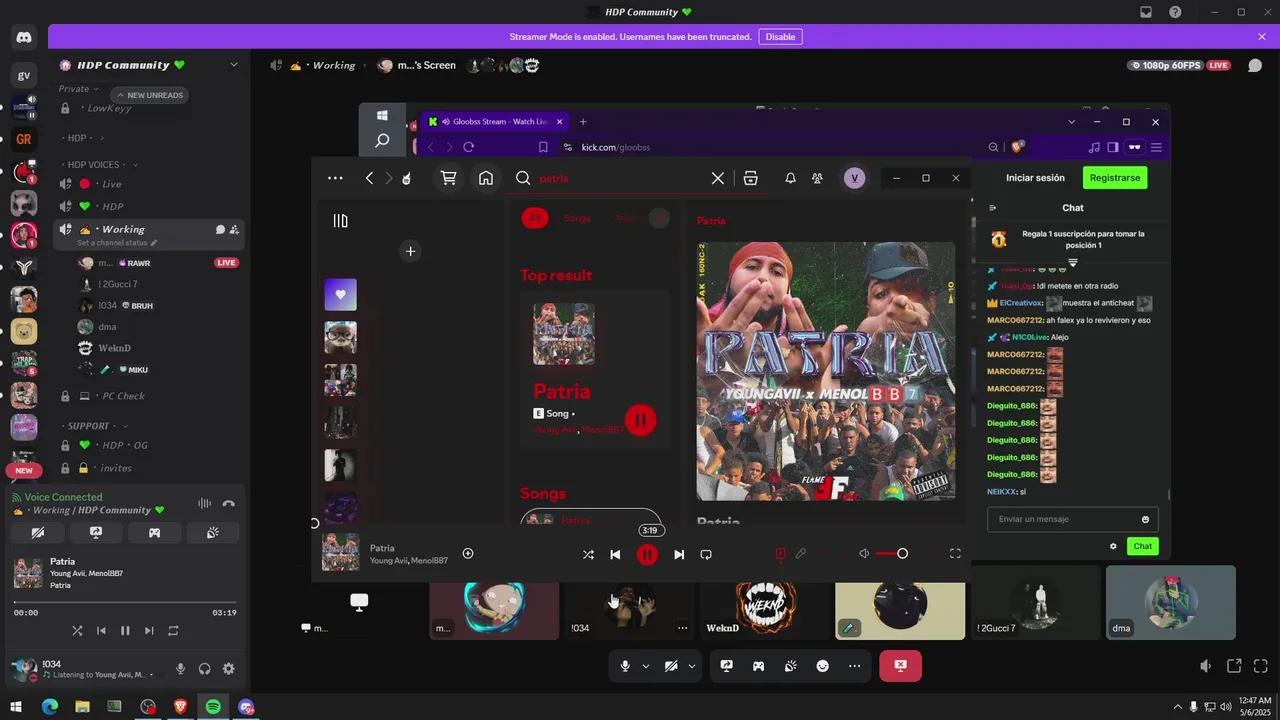Seek the Discord Spotify progress bar
1280x720 pixels.
pos(125,602)
